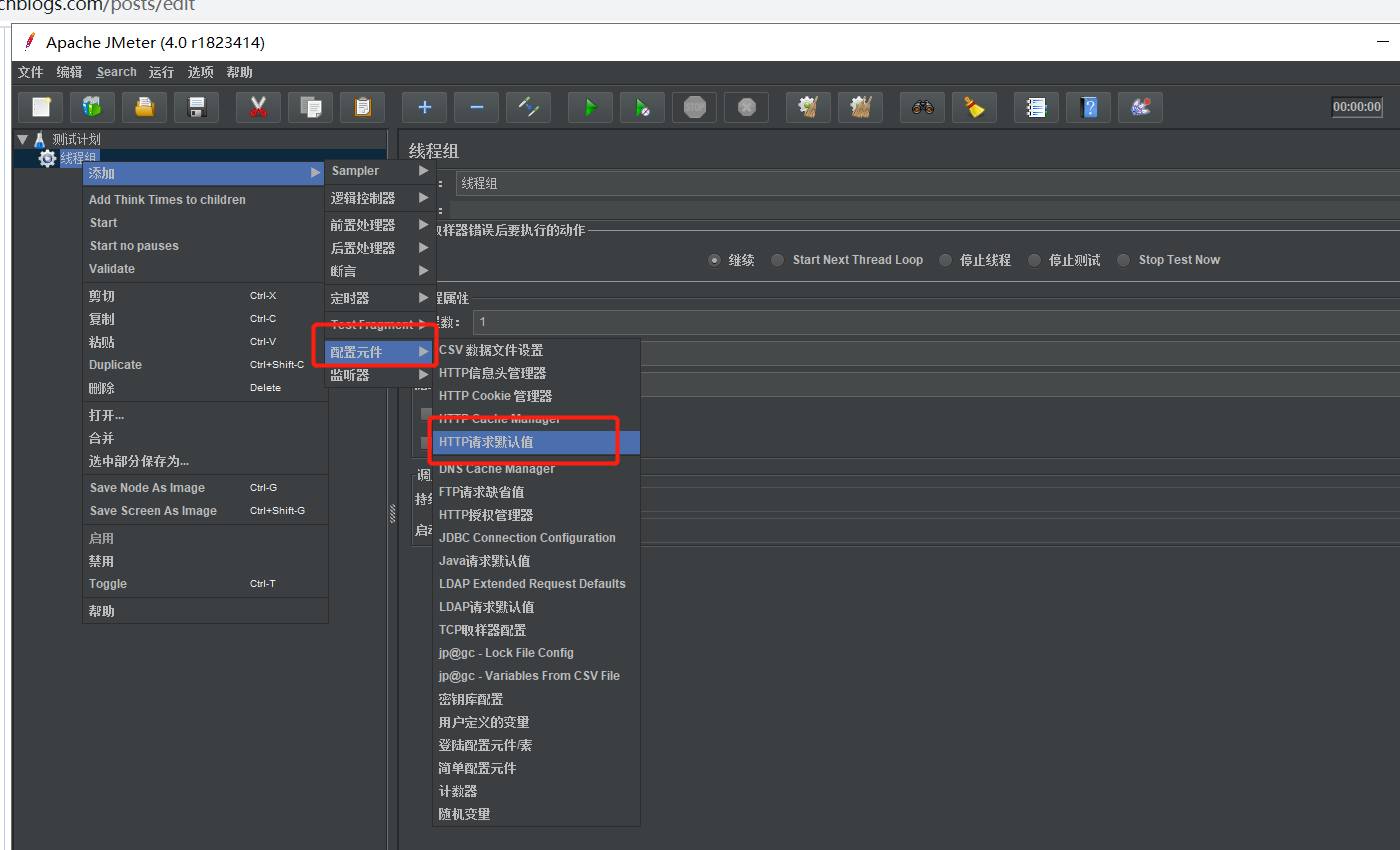Click the Toggle enable/disable toolbar icon
Screen dimensions: 1400x850
coord(529,107)
